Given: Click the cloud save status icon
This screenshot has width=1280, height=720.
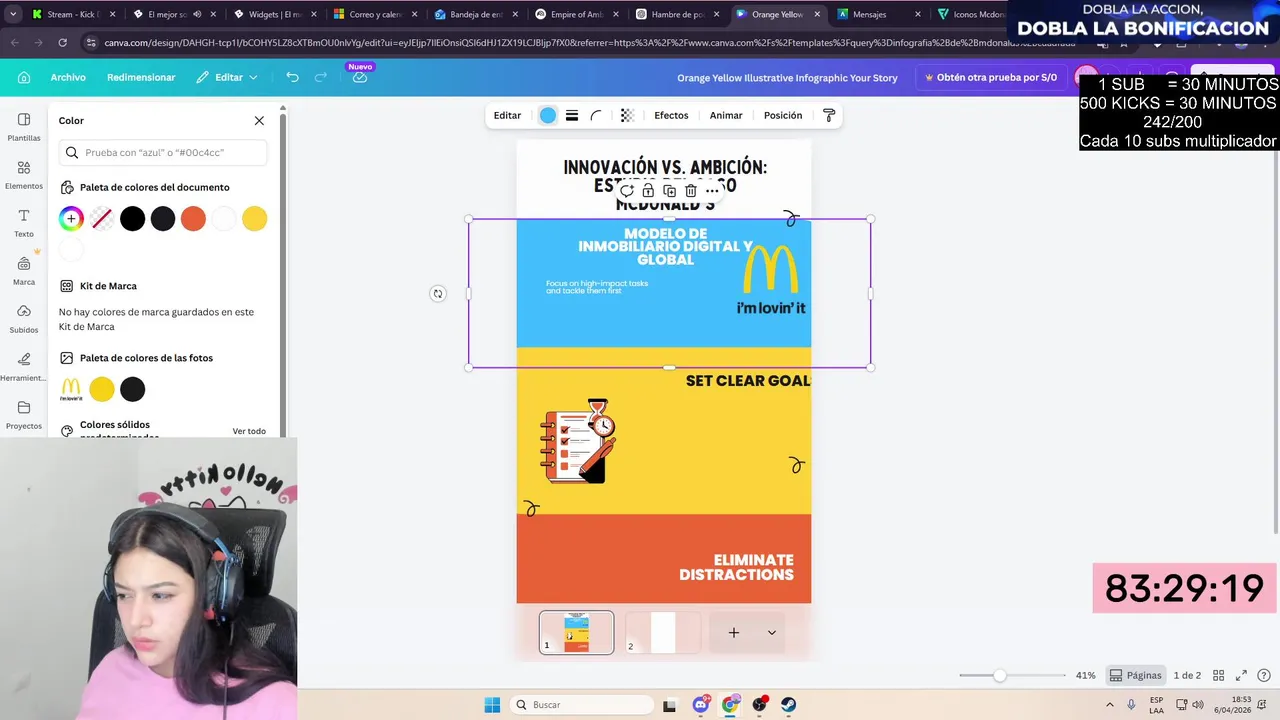Looking at the screenshot, I should click(360, 77).
